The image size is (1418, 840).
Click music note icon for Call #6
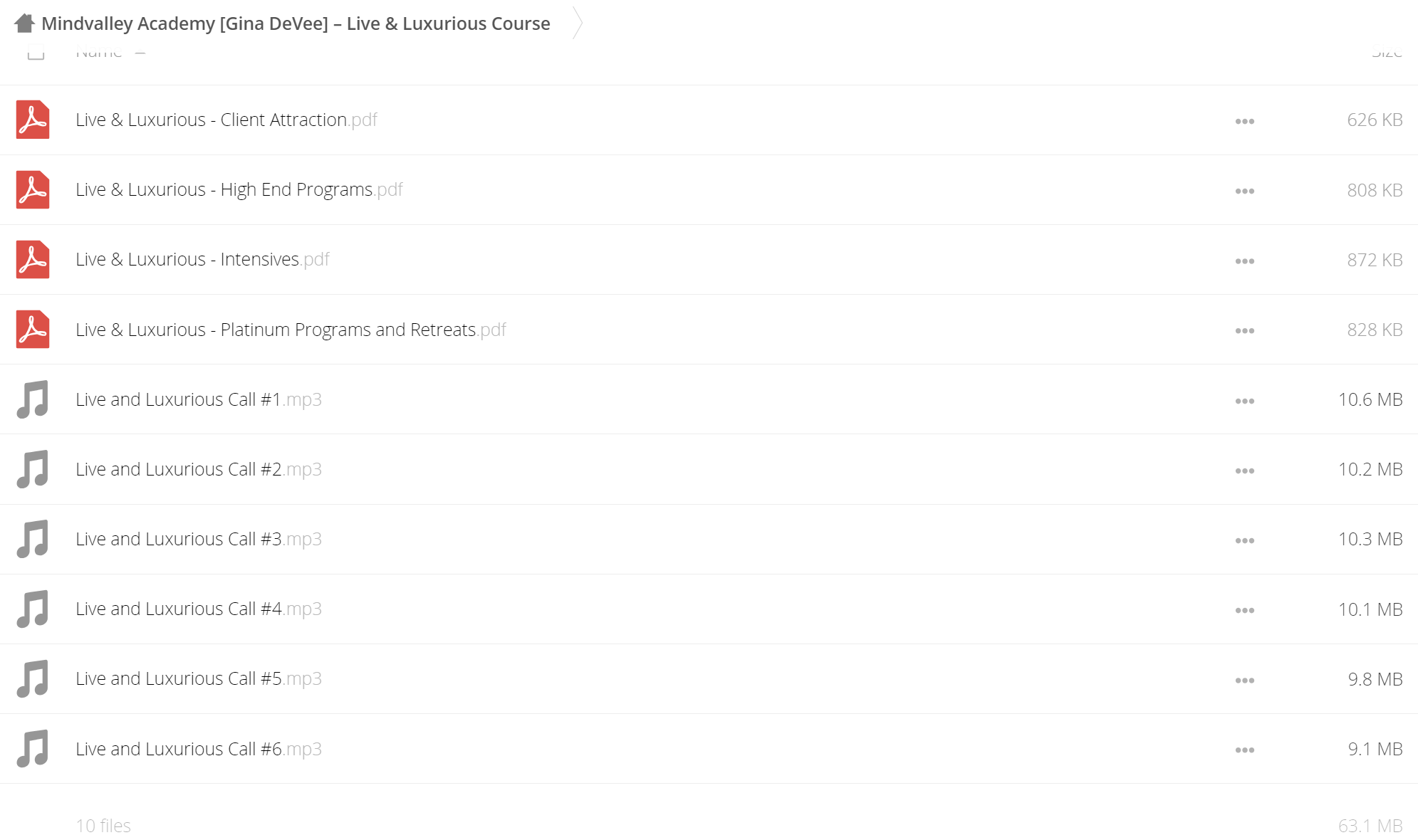(33, 749)
